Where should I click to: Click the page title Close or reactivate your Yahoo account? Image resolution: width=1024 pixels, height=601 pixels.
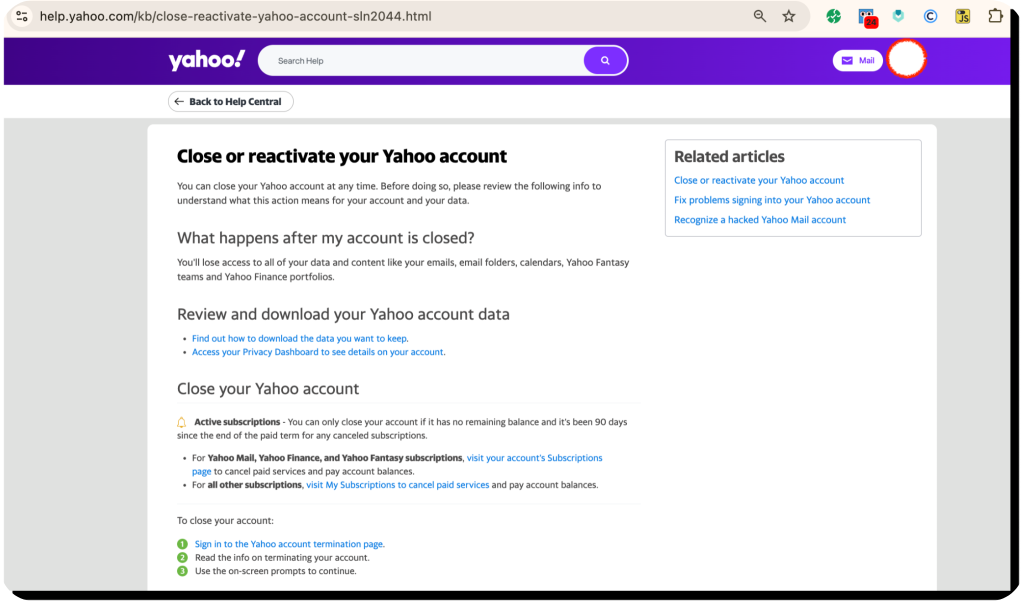(x=342, y=156)
